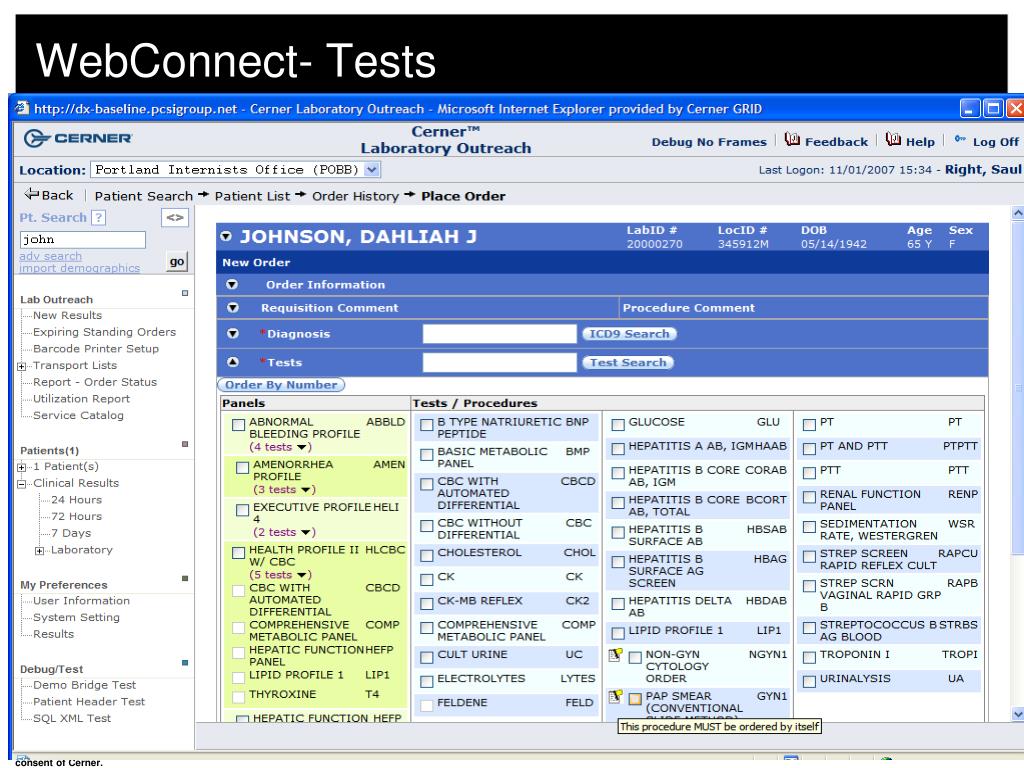Click the Test Search button
Screen dimensions: 1024x768
(x=628, y=362)
